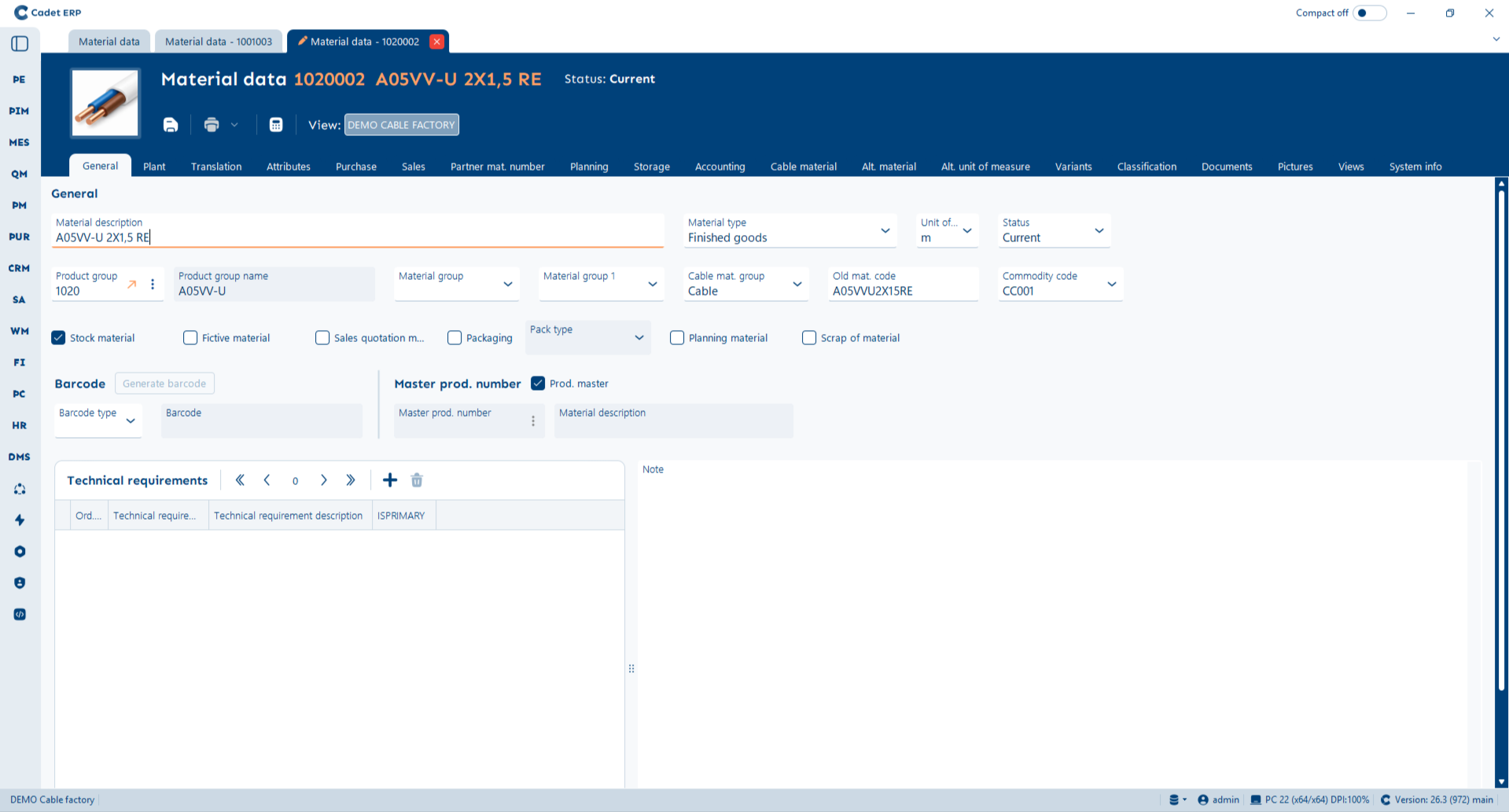Image resolution: width=1509 pixels, height=812 pixels.
Task: Expand the Pack type dropdown
Action: click(639, 338)
